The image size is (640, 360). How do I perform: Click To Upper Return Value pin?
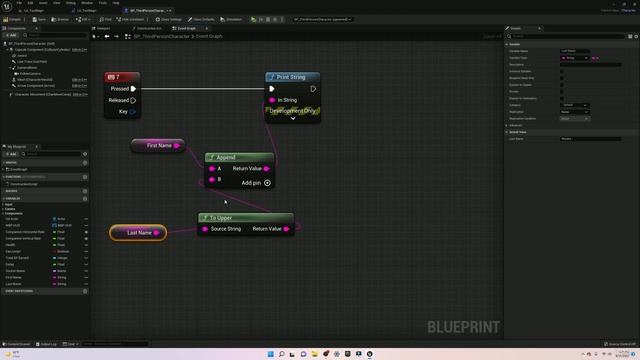[287, 229]
